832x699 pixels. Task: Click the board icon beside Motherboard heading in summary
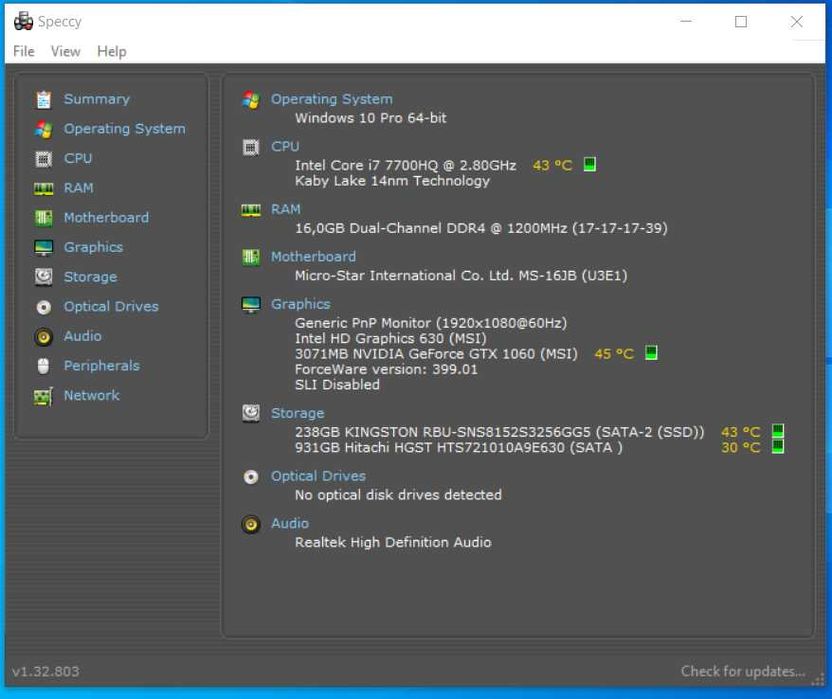pos(251,257)
